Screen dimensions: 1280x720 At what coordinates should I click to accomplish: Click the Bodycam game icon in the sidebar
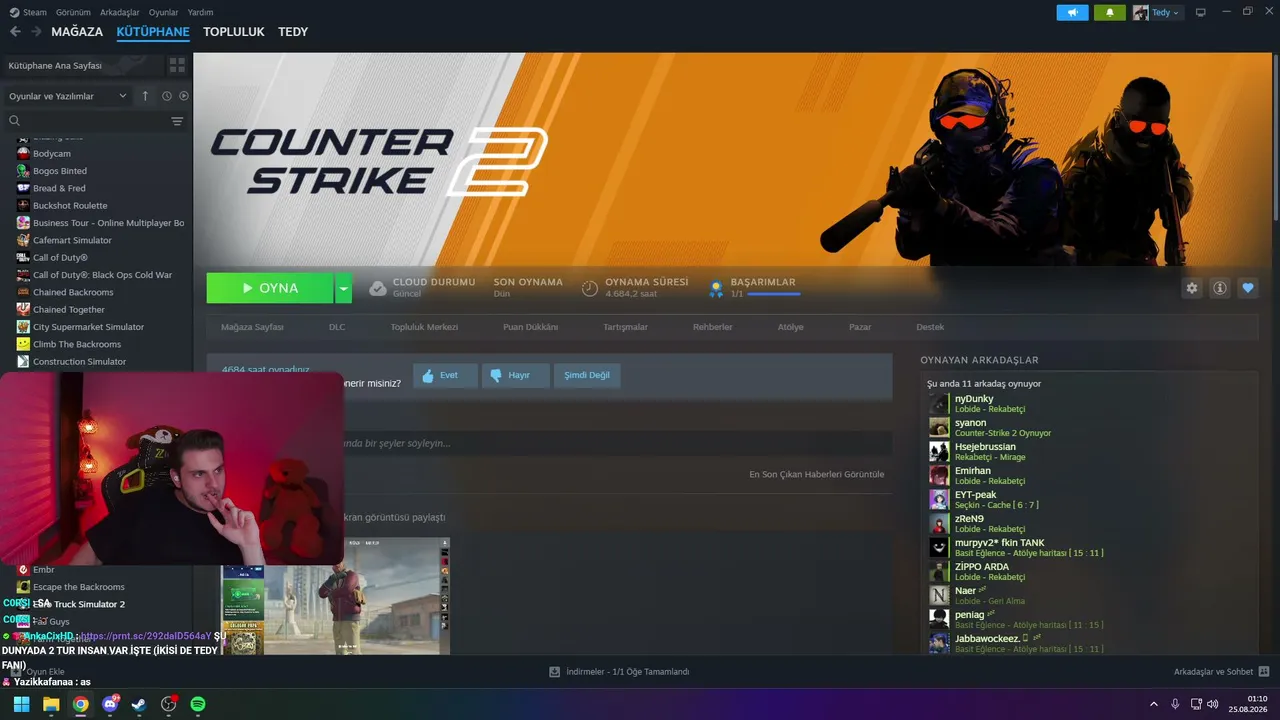[x=23, y=154]
